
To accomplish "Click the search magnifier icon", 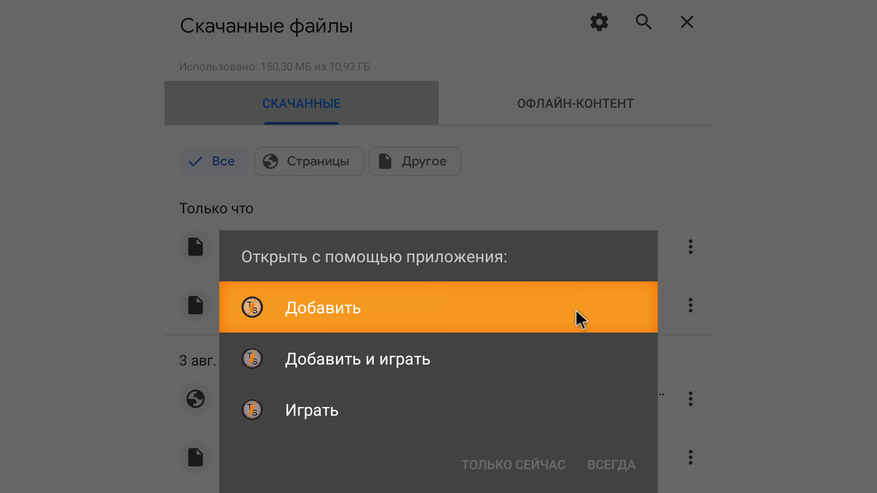I will 643,22.
